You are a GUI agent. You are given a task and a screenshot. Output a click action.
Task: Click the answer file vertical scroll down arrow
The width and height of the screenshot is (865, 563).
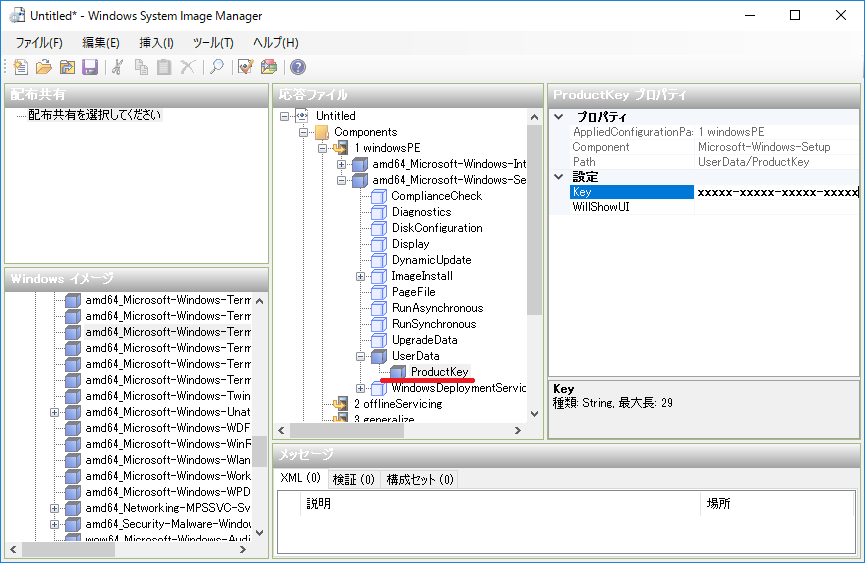click(534, 414)
